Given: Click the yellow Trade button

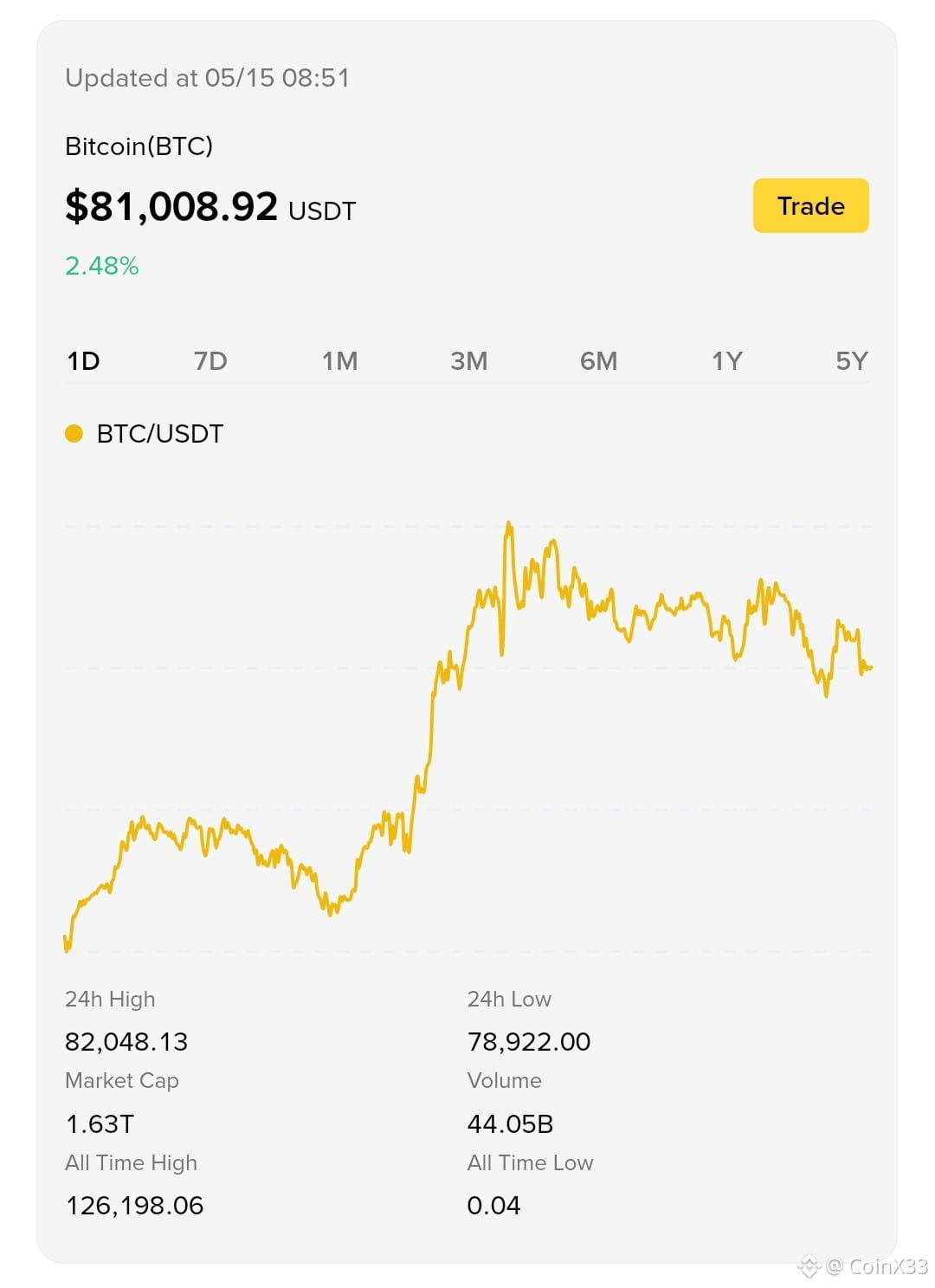Looking at the screenshot, I should 810,205.
